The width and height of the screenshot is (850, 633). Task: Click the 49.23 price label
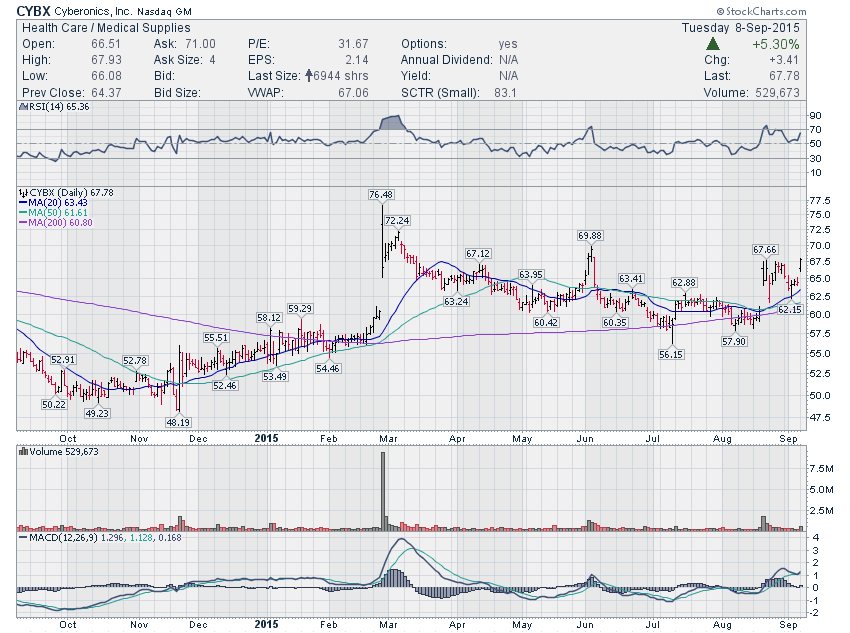(x=97, y=414)
